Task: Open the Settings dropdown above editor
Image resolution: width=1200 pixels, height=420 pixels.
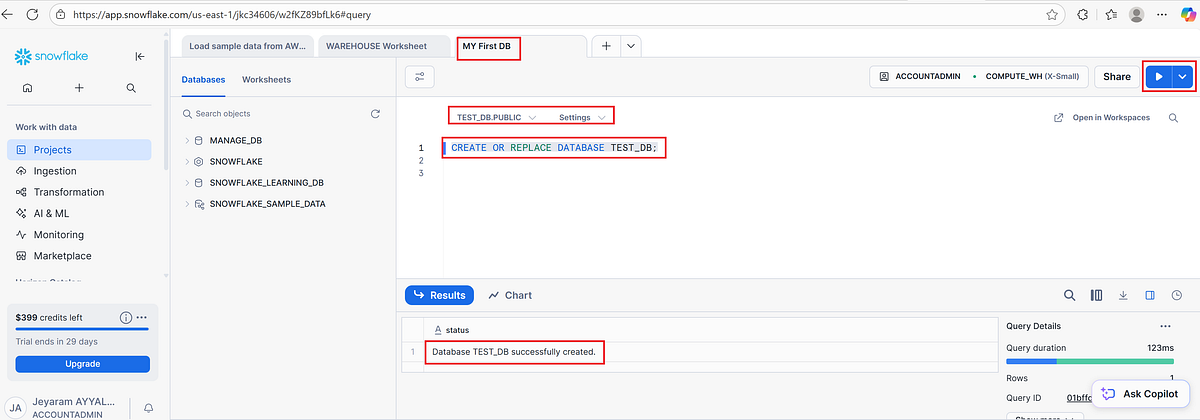Action: pyautogui.click(x=582, y=117)
